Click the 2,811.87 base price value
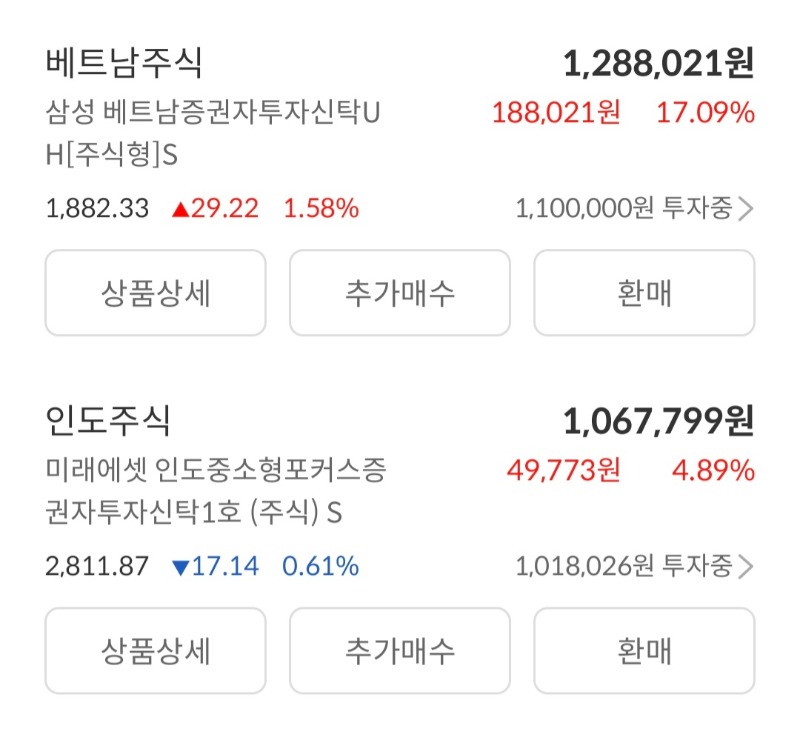The height and width of the screenshot is (746, 800). pyautogui.click(x=97, y=567)
